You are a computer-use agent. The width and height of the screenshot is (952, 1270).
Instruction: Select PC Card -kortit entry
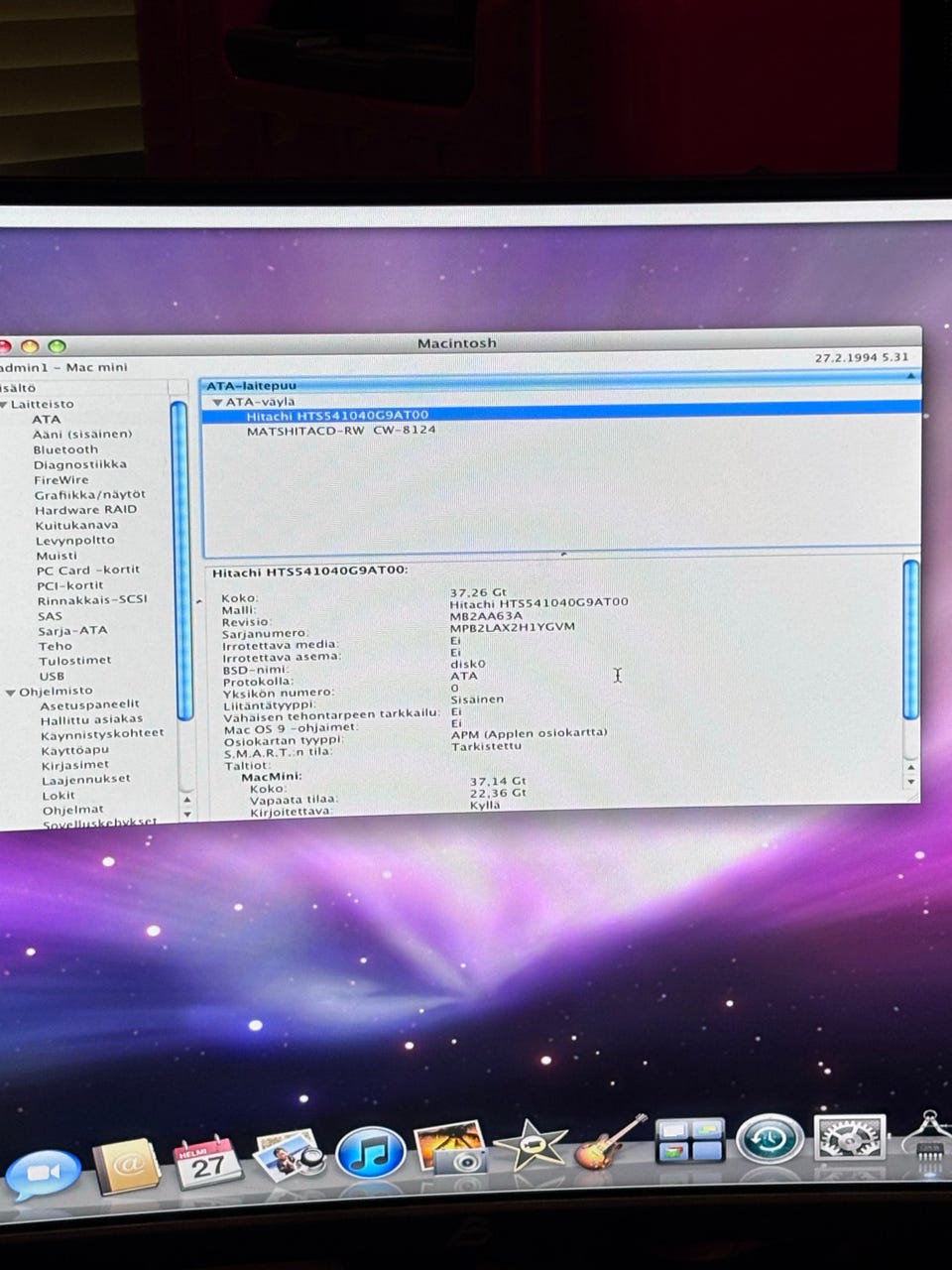click(x=88, y=571)
